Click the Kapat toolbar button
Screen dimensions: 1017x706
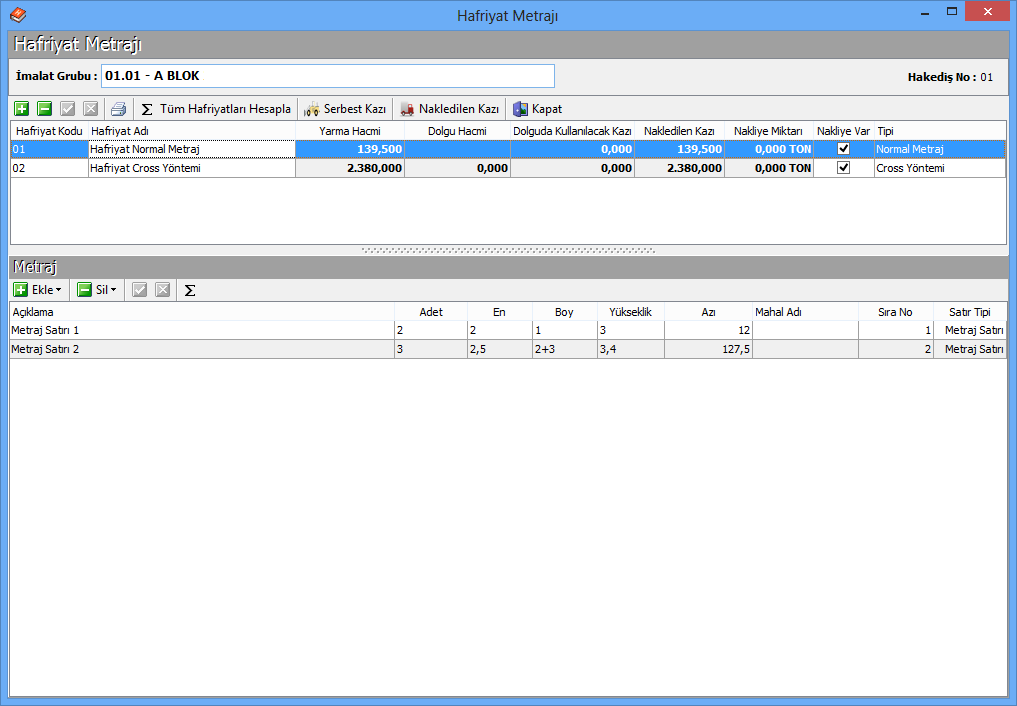coord(537,109)
